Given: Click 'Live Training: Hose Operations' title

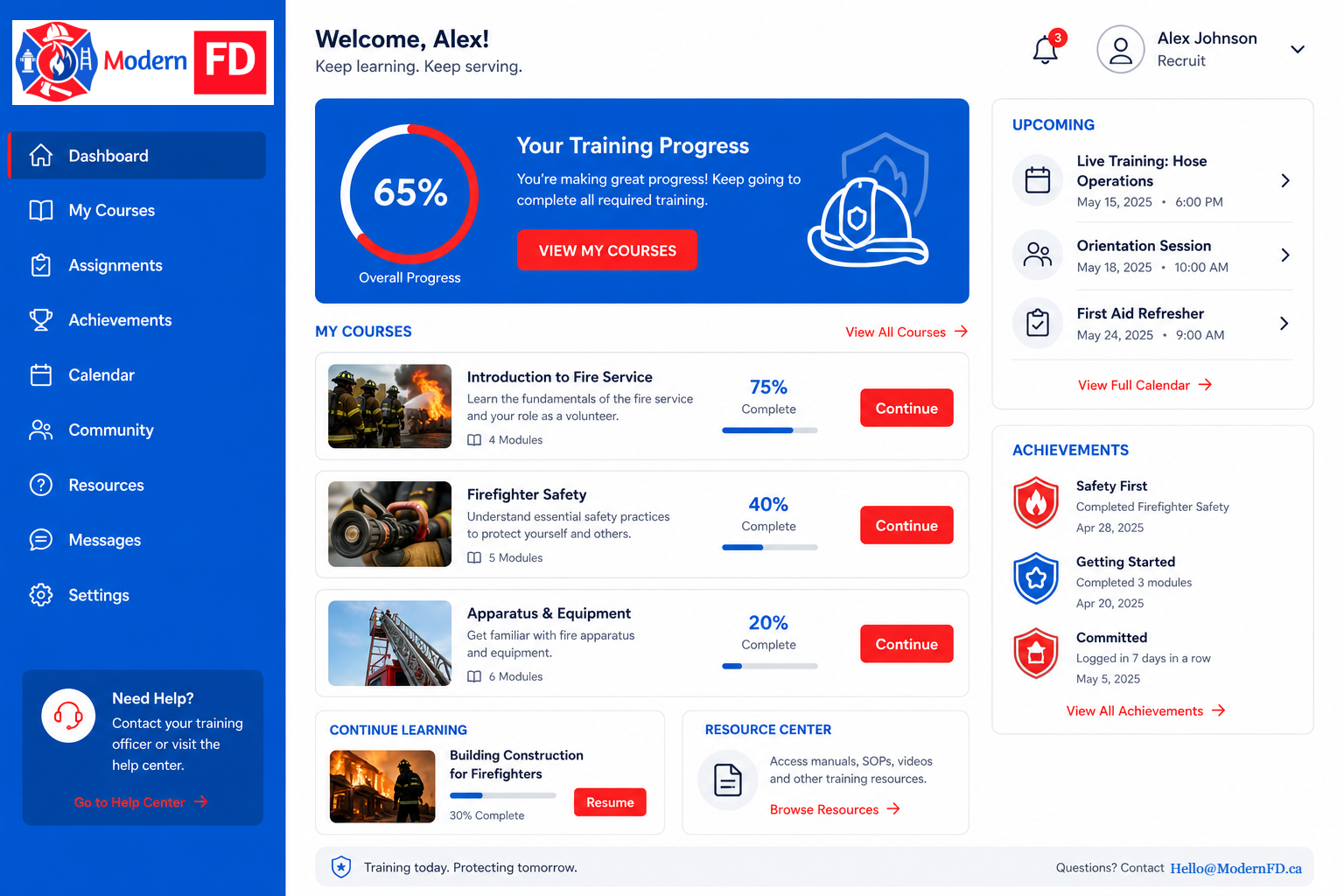Looking at the screenshot, I should 1142,171.
